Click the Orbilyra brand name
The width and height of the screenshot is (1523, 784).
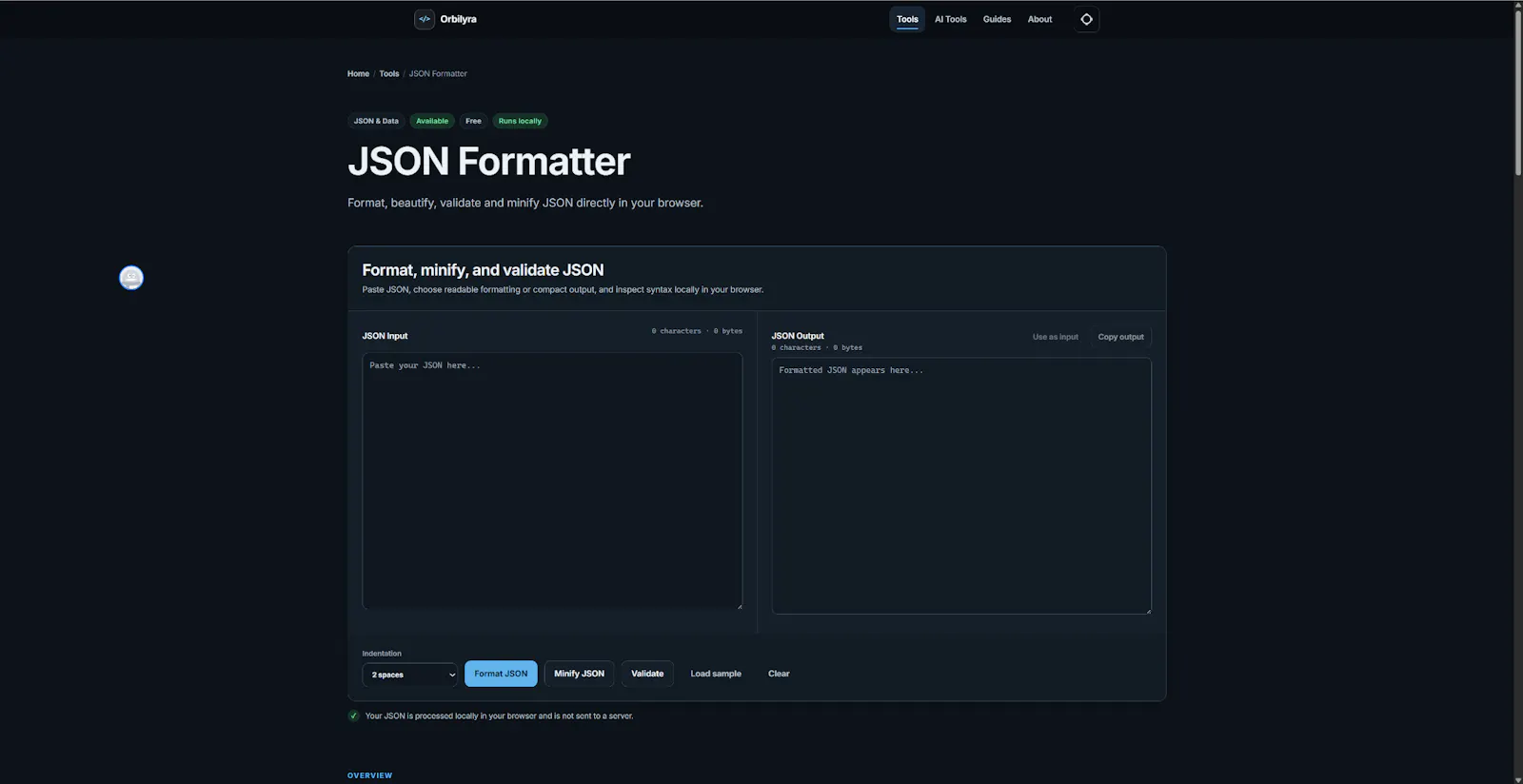tap(458, 19)
